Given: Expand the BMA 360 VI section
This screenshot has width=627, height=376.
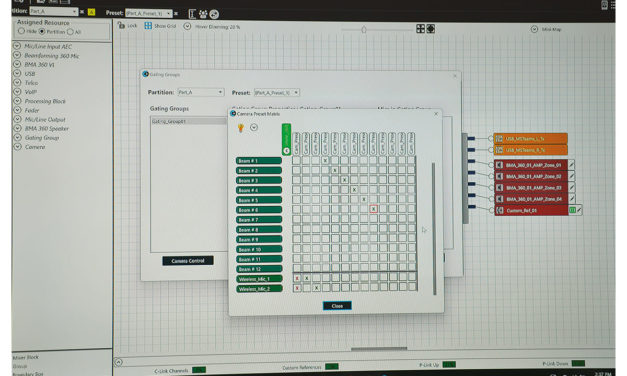Looking at the screenshot, I should point(17,64).
